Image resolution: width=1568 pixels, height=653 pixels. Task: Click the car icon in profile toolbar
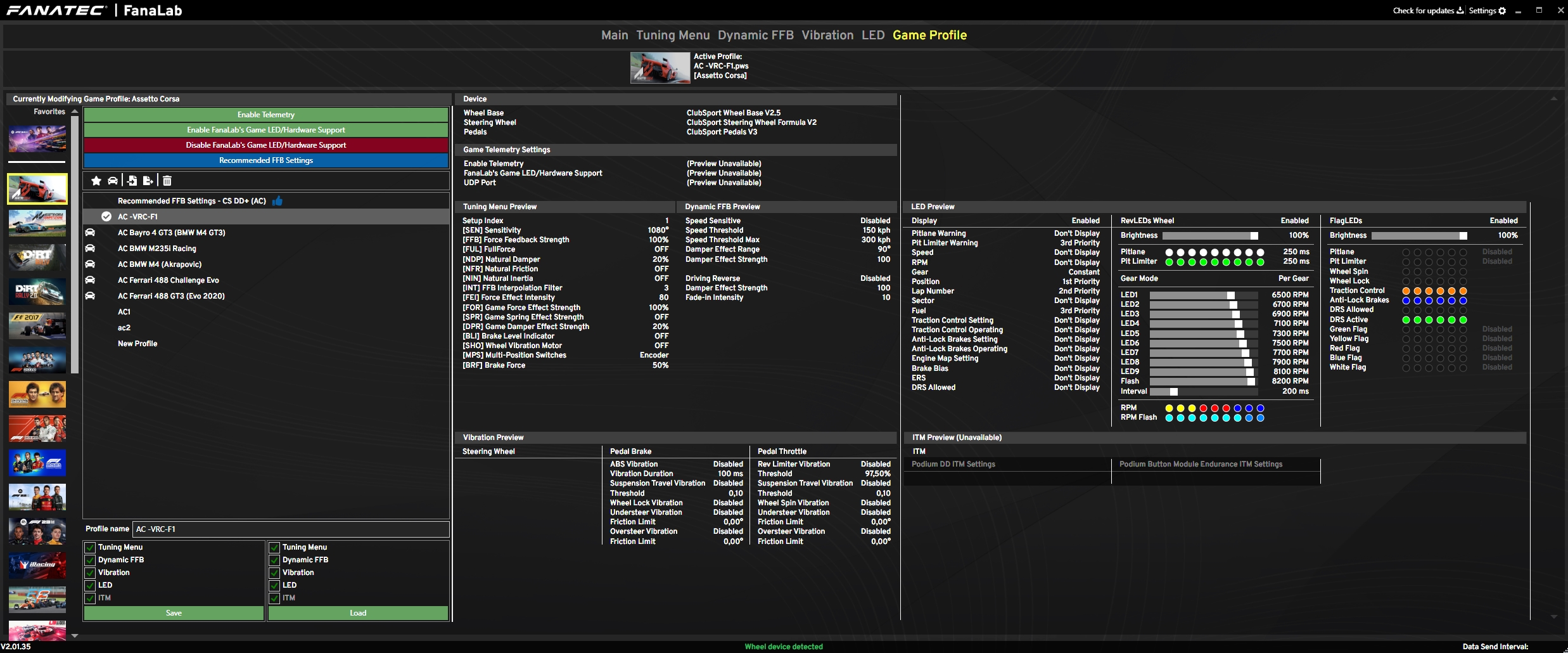click(x=113, y=181)
